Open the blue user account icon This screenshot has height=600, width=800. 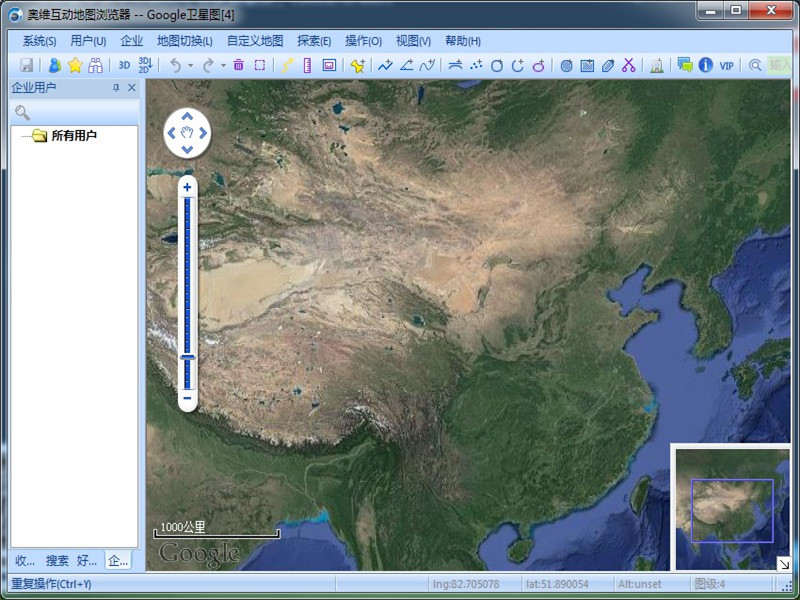pyautogui.click(x=55, y=65)
